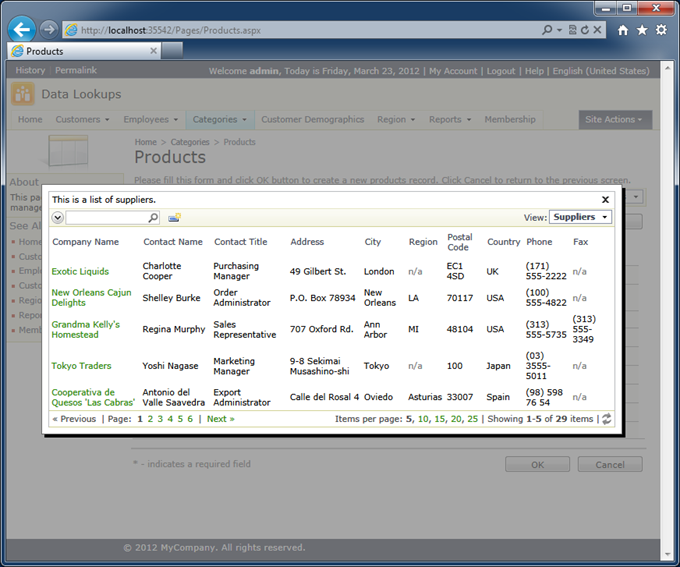Open the Suppliers view dropdown
The width and height of the screenshot is (680, 567).
click(x=580, y=217)
